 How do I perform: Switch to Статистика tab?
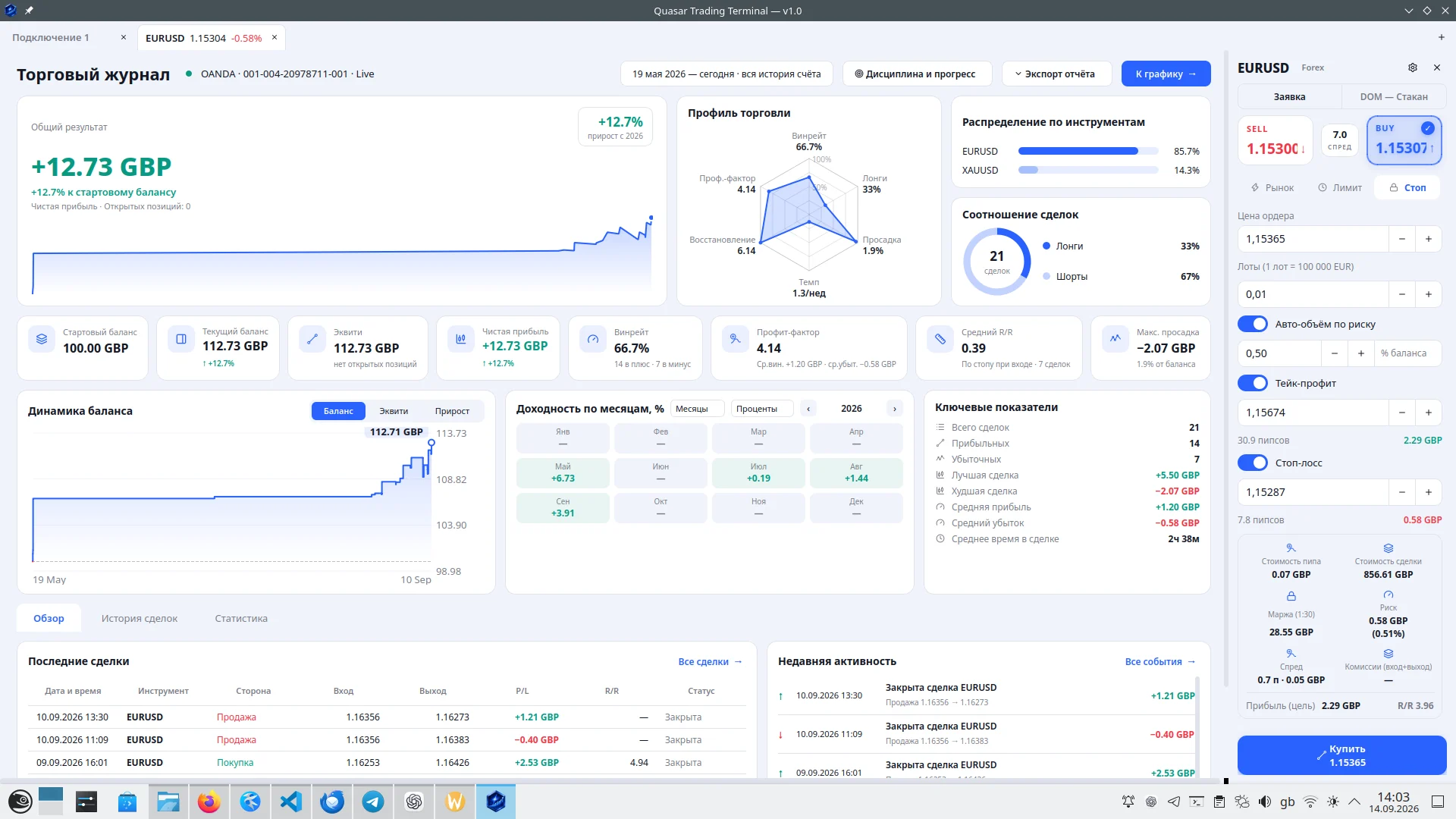coord(241,618)
